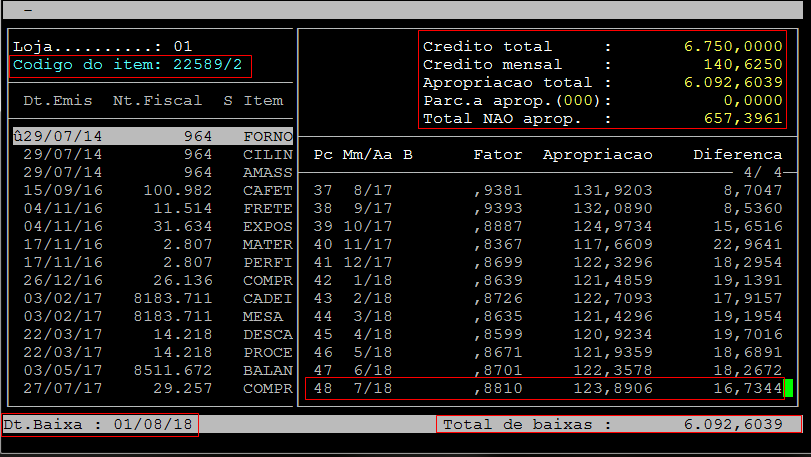The image size is (811, 457).
Task: Click the Dt.Baixa date field
Action: (x=100, y=424)
